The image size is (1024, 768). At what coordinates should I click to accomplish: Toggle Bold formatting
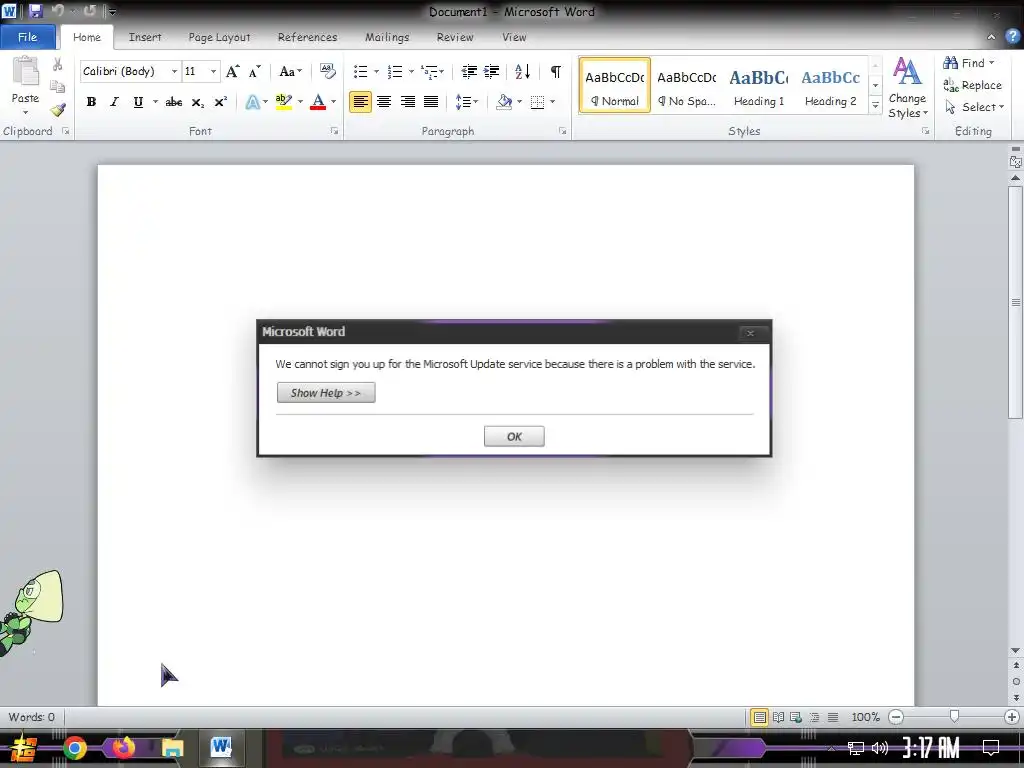[91, 102]
